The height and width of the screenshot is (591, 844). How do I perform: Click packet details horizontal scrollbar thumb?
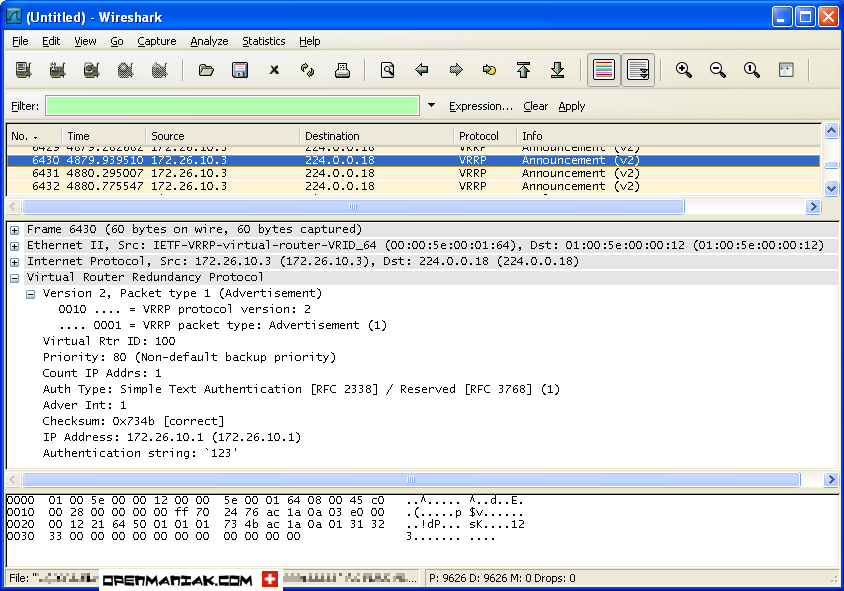tap(411, 480)
